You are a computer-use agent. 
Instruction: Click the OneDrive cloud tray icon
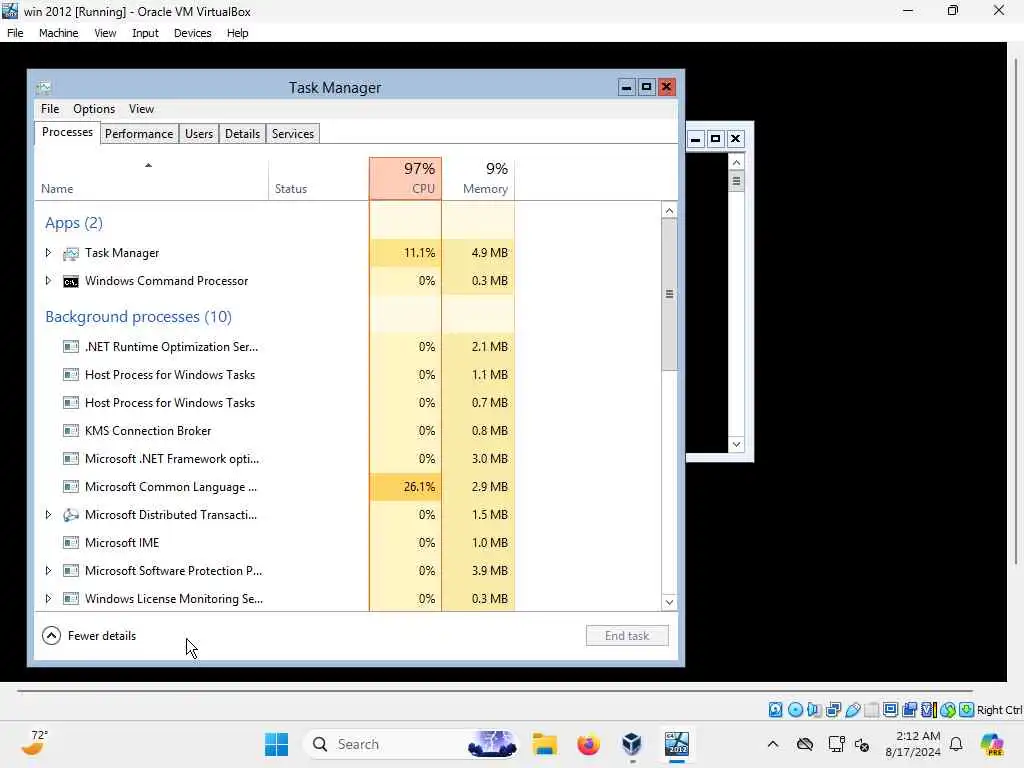pyautogui.click(x=805, y=744)
